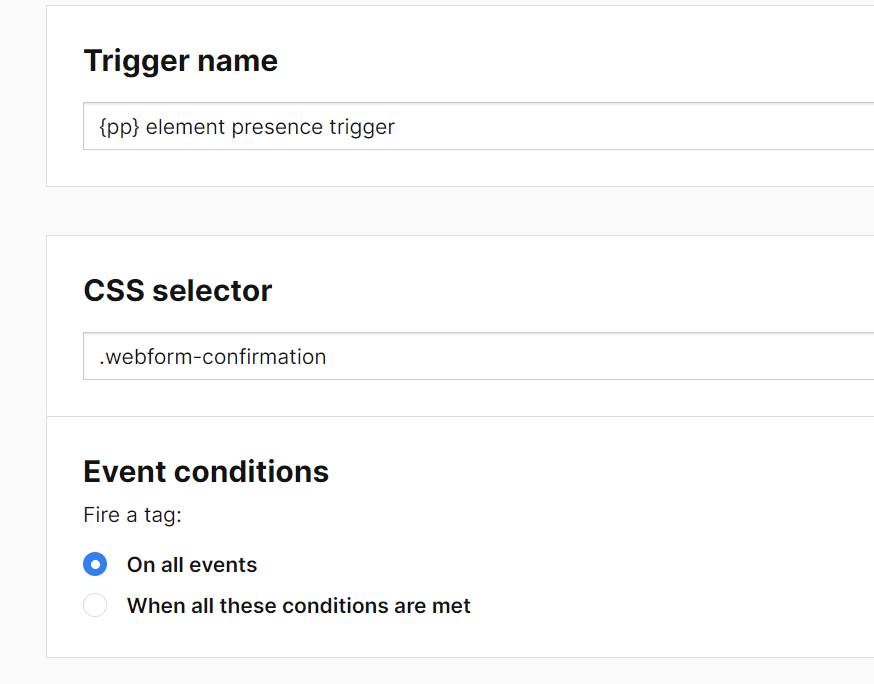Image resolution: width=874 pixels, height=684 pixels.
Task: Click the 'Trigger name' heading
Action: pos(180,61)
